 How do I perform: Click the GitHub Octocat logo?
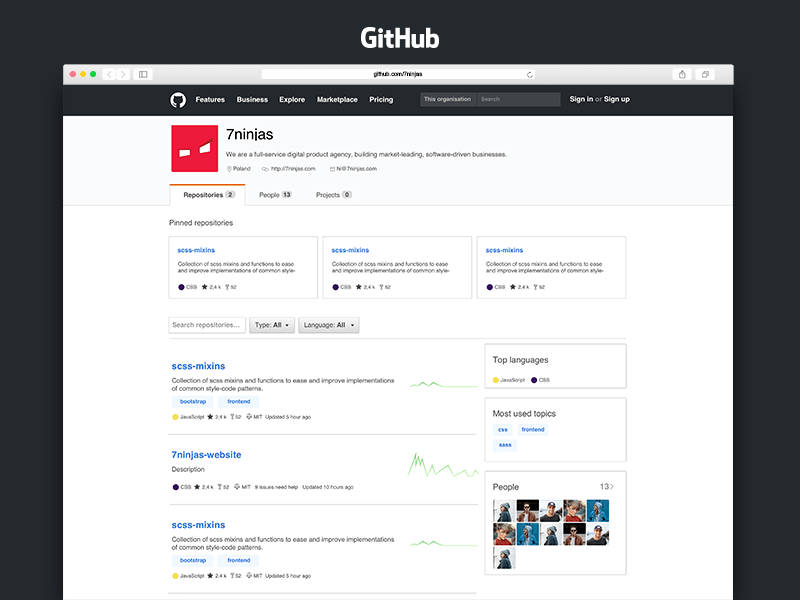coord(178,100)
